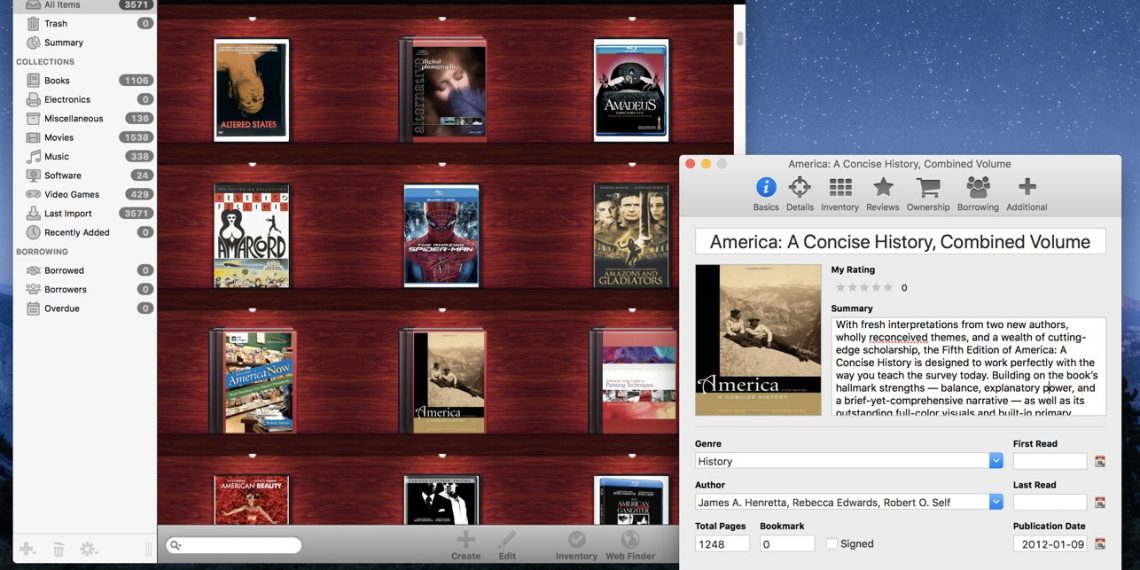
Task: Expand the Genre dropdown
Action: (996, 461)
